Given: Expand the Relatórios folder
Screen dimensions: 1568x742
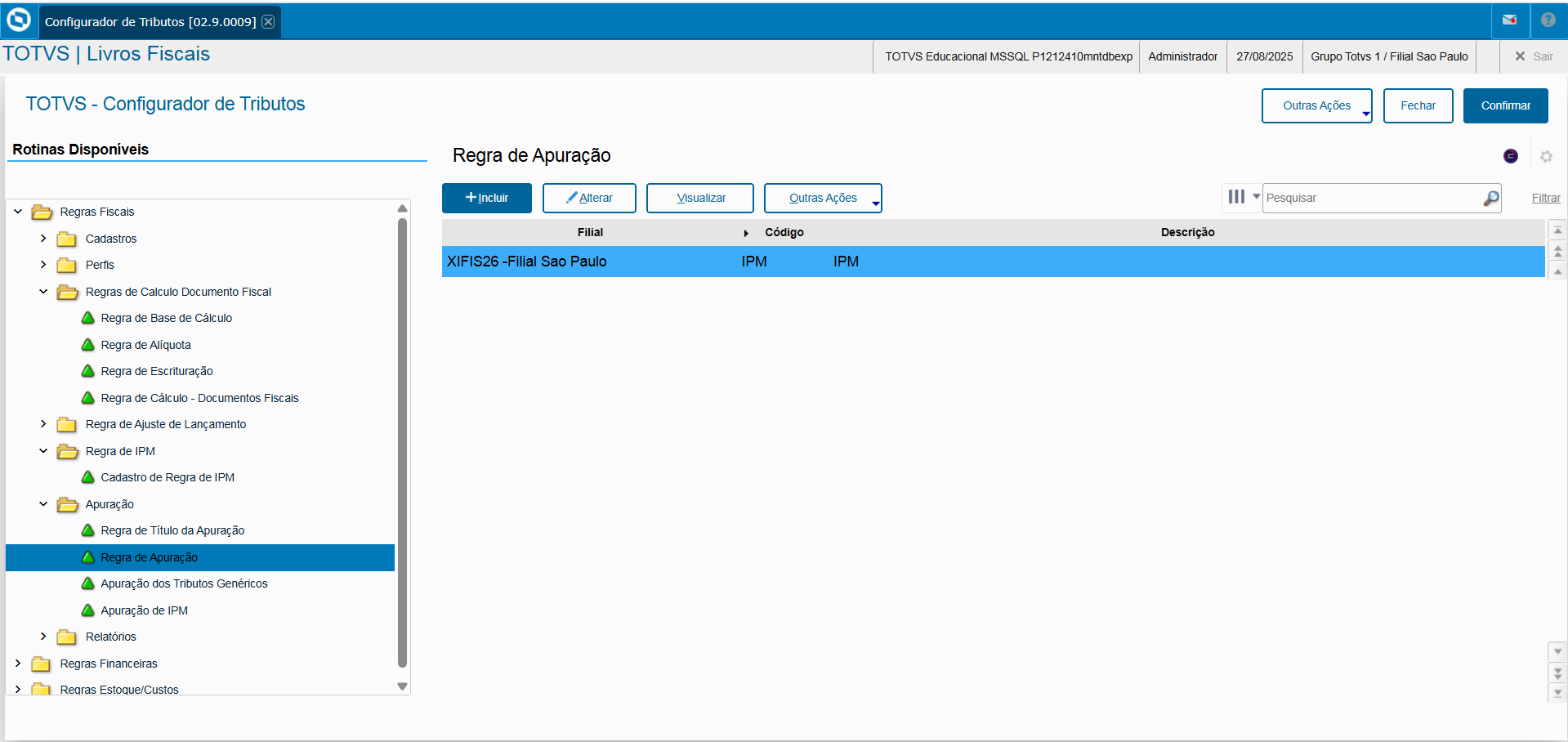Looking at the screenshot, I should [43, 637].
